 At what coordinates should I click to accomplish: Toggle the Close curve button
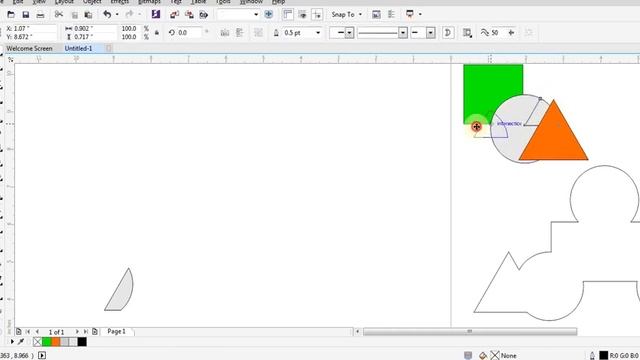click(x=448, y=33)
